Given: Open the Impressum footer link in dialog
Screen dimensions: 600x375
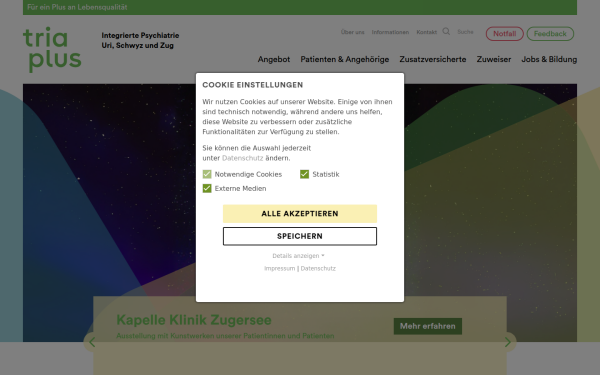Looking at the screenshot, I should 279,268.
